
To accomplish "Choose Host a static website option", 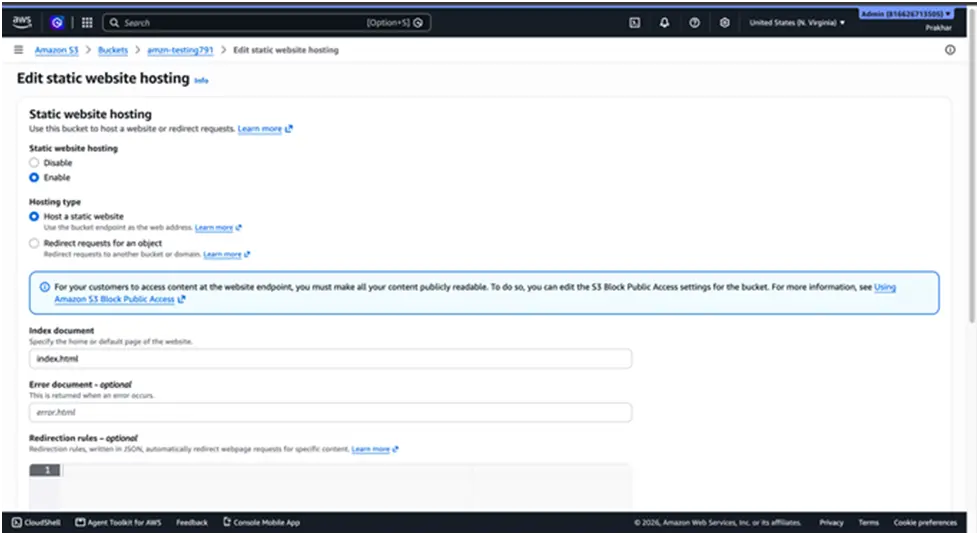I will [x=34, y=216].
